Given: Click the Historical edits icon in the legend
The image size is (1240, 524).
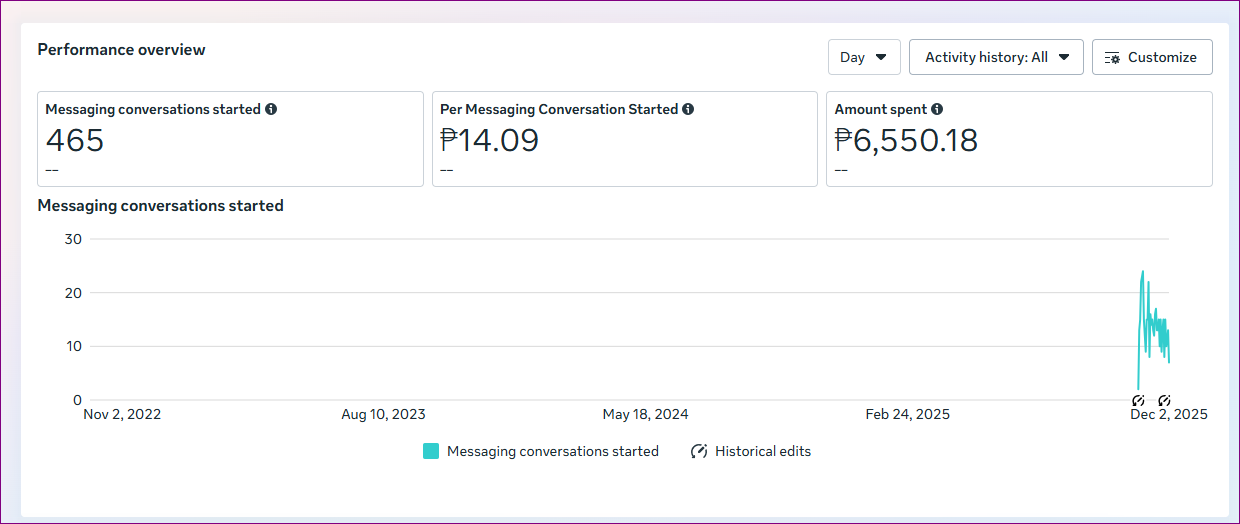Looking at the screenshot, I should click(x=699, y=451).
